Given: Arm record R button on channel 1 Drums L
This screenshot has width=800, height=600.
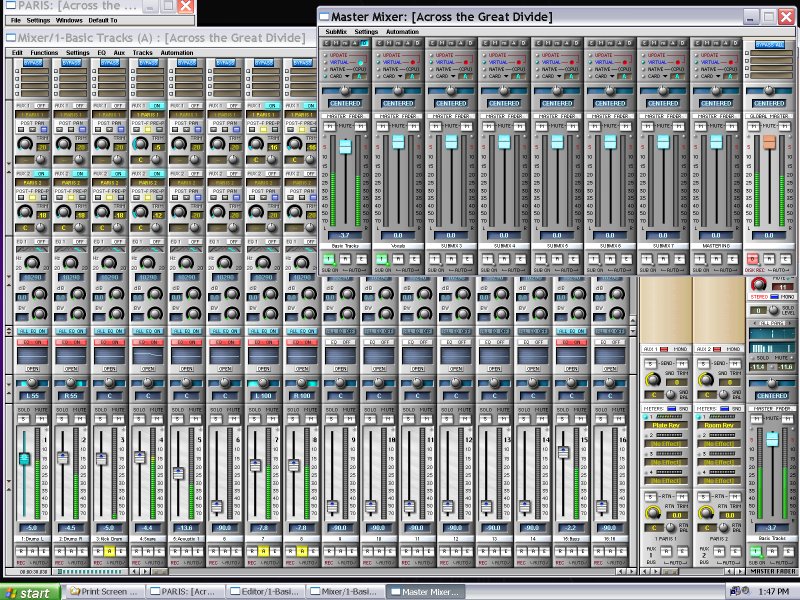Looking at the screenshot, I should coord(22,551).
